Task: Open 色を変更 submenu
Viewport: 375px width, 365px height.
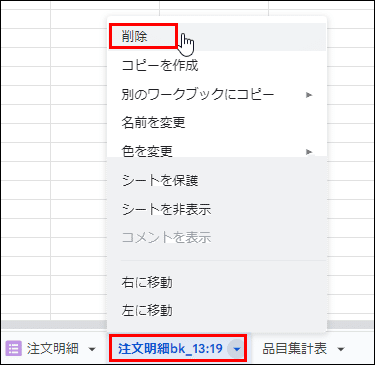Action: [x=217, y=152]
